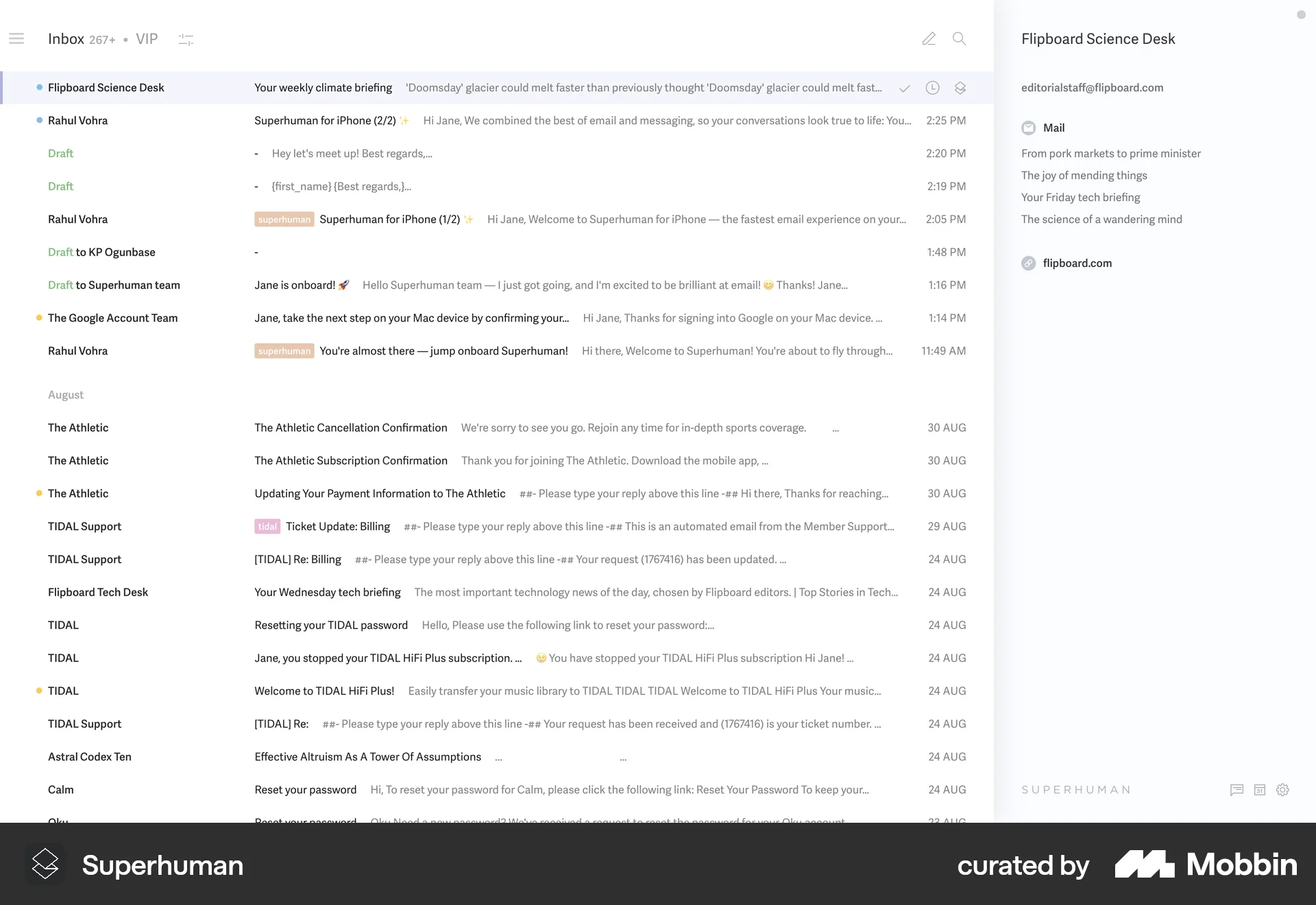The width and height of the screenshot is (1316, 905).
Task: Toggle the unread indicator on The Google Account Team email
Action: 39,317
